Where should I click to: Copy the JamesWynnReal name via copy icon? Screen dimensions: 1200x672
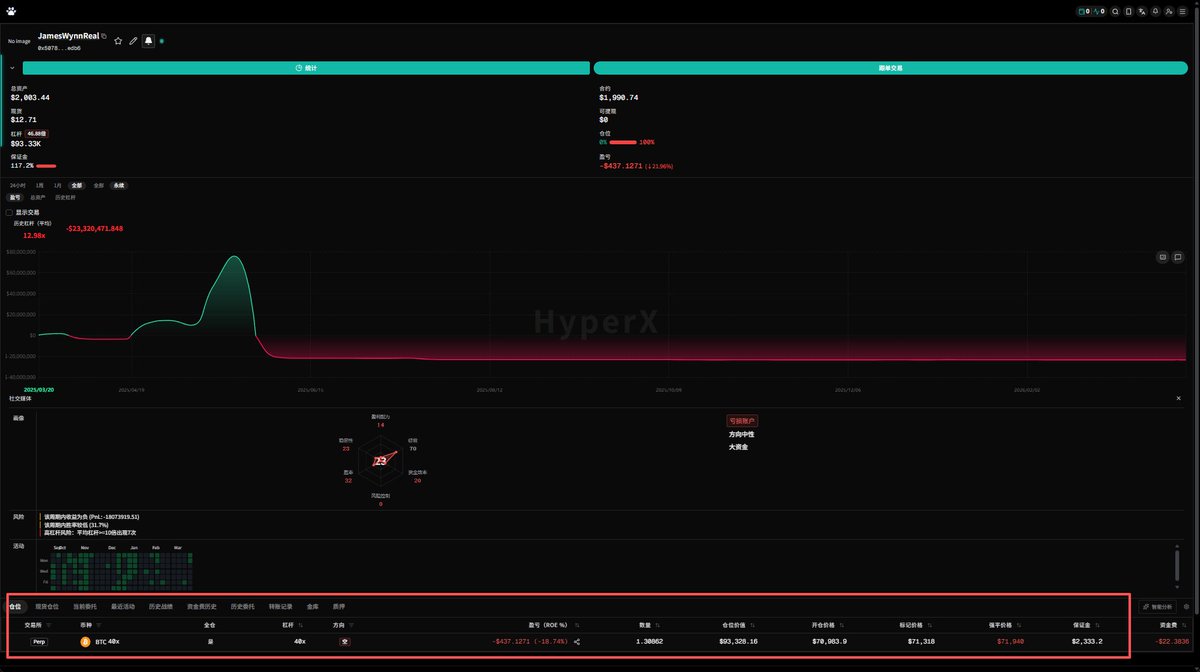point(104,36)
